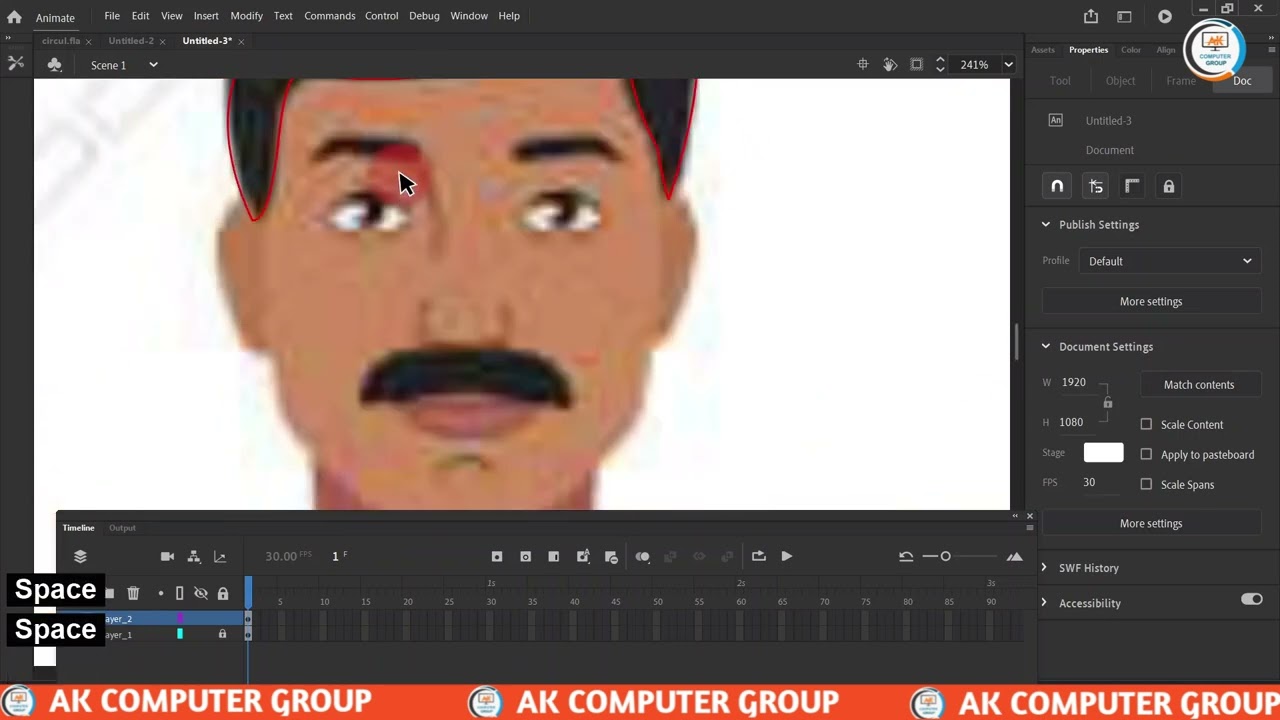This screenshot has width=1280, height=720.
Task: Collapse the Publish Settings section
Action: point(1046,224)
